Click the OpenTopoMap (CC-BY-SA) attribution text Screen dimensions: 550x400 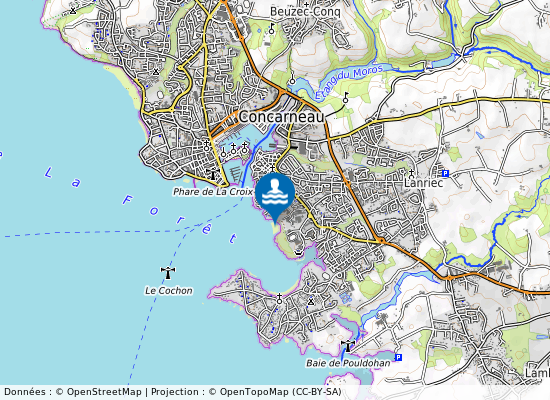coord(280,392)
